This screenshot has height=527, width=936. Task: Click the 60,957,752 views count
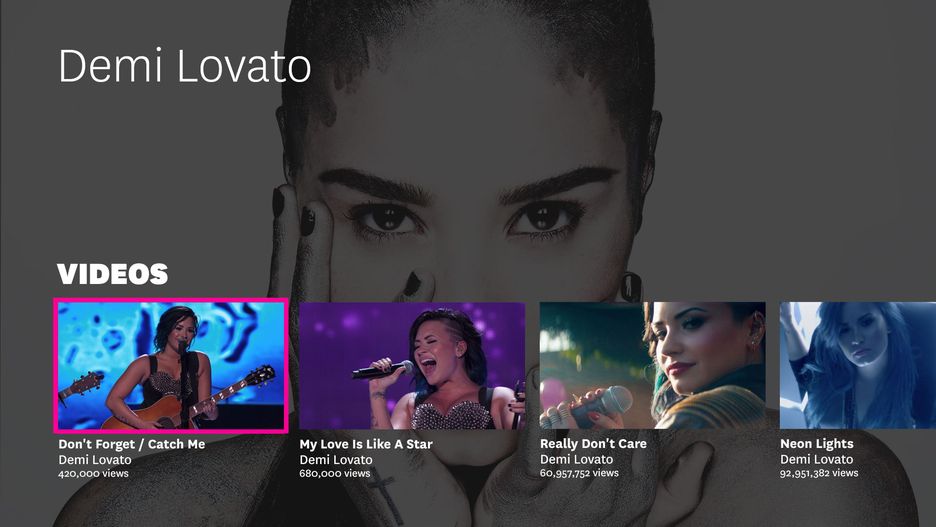click(579, 473)
